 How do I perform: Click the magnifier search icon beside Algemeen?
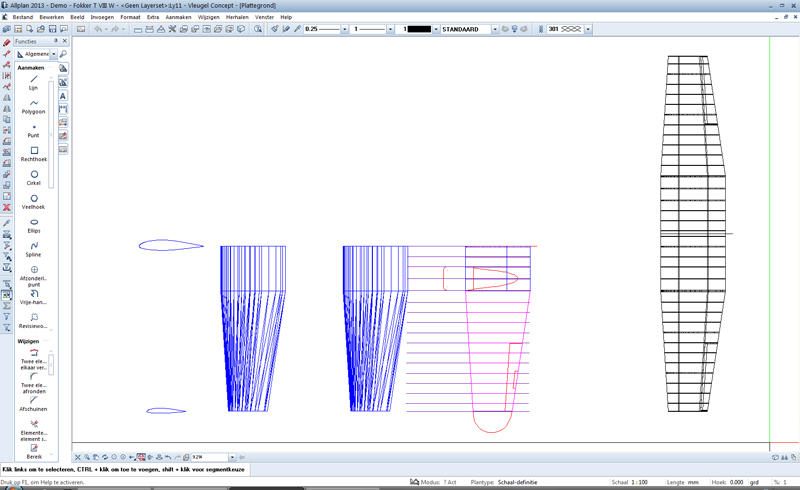63,54
